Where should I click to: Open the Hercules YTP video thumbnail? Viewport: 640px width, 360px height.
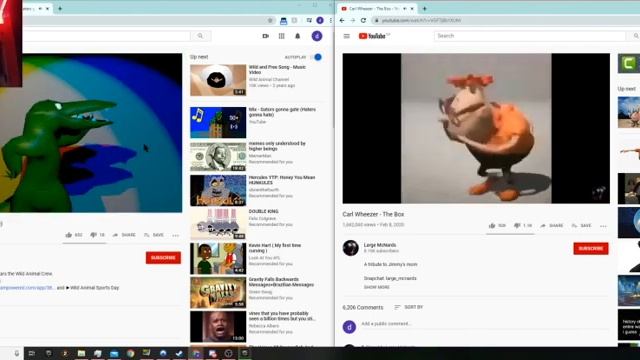click(218, 191)
